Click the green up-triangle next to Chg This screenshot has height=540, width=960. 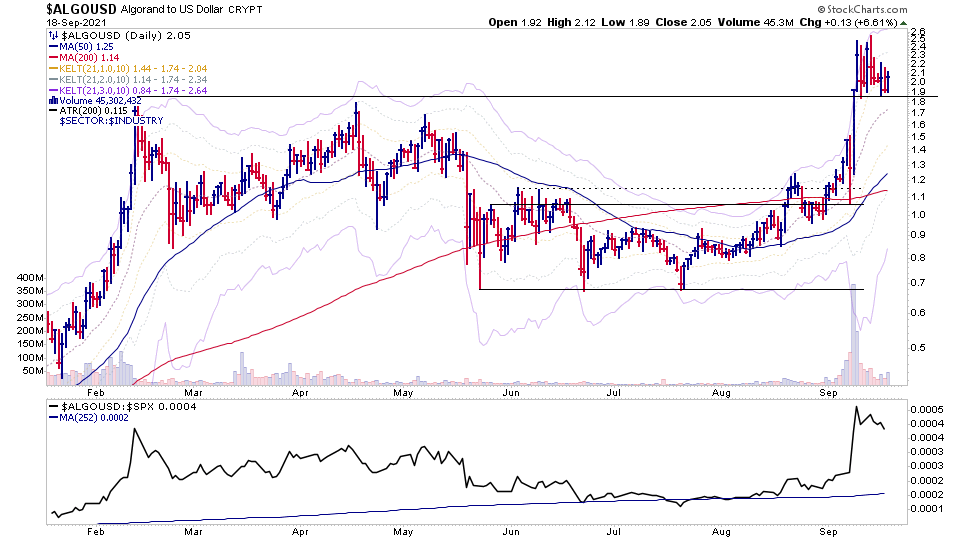coord(904,23)
